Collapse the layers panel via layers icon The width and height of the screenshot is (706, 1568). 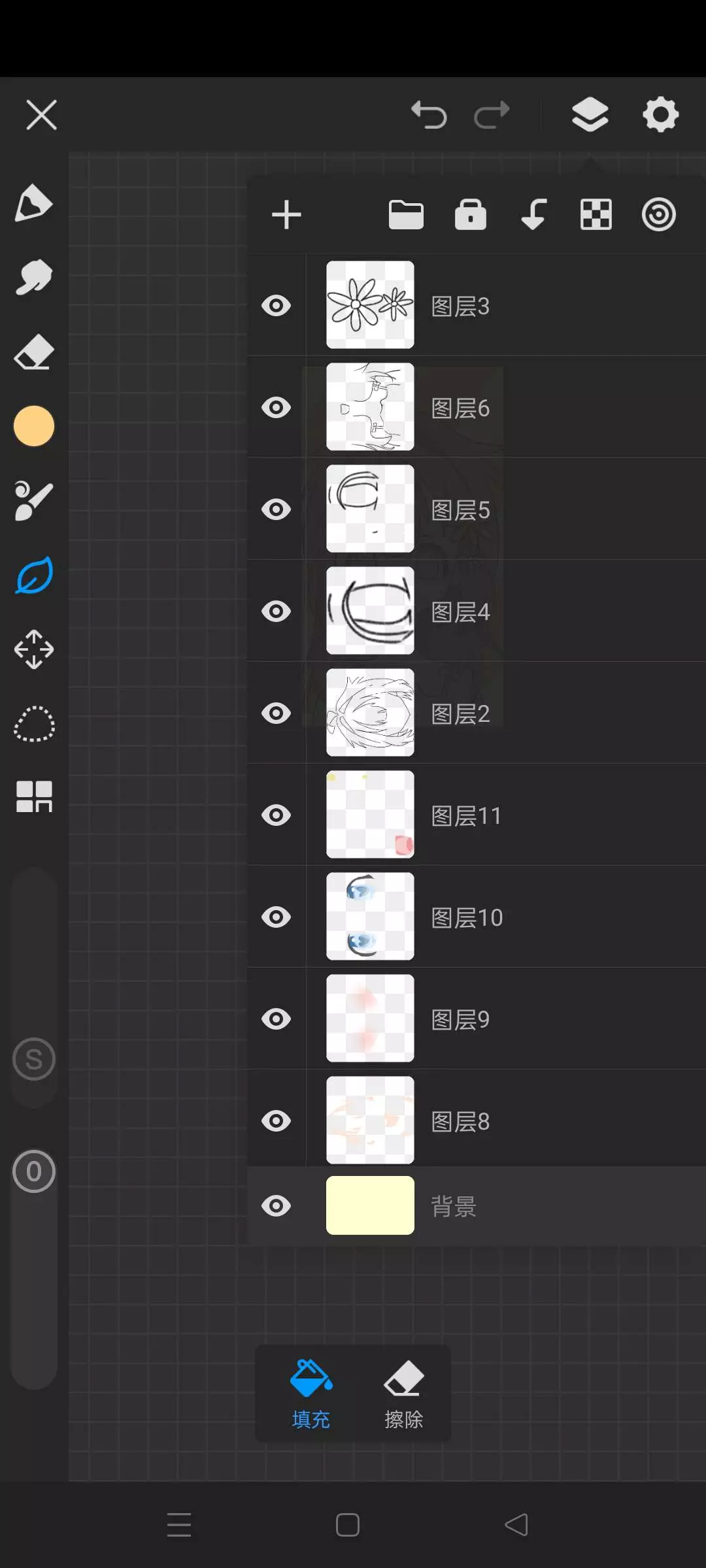pyautogui.click(x=590, y=115)
